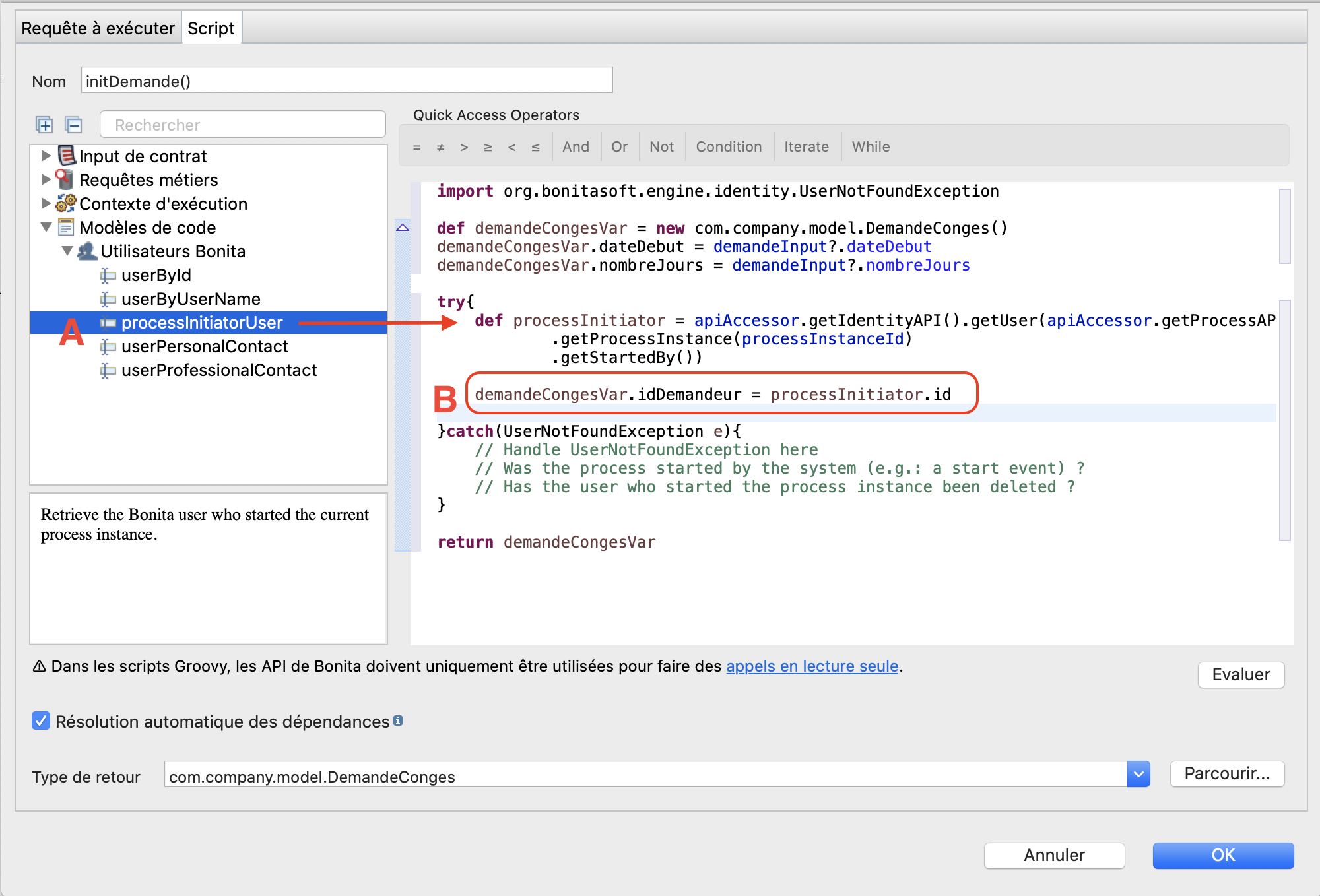Insert the greater-or-equal operator
This screenshot has height=896, width=1320.
tap(488, 147)
